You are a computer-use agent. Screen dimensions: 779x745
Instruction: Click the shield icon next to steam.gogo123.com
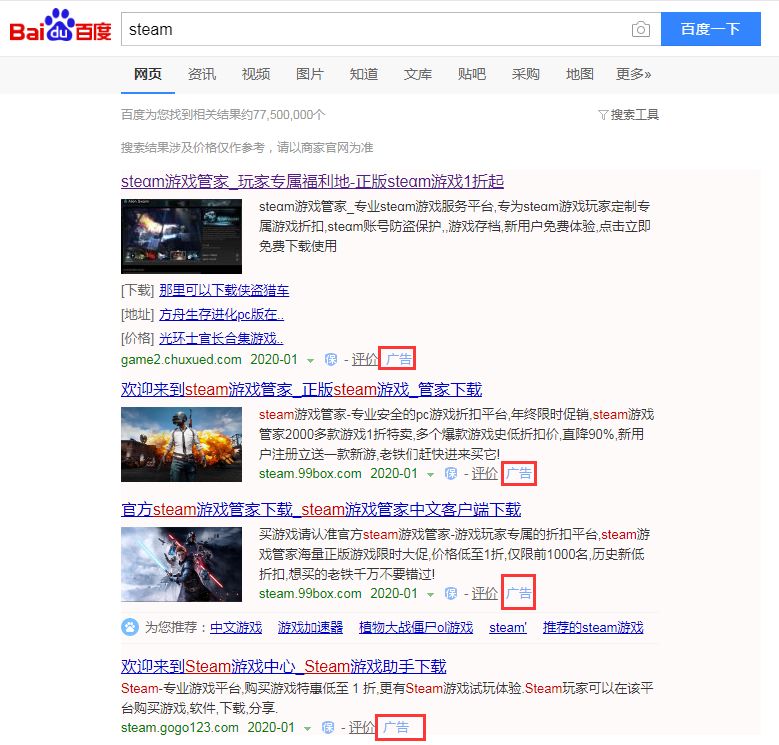point(328,728)
